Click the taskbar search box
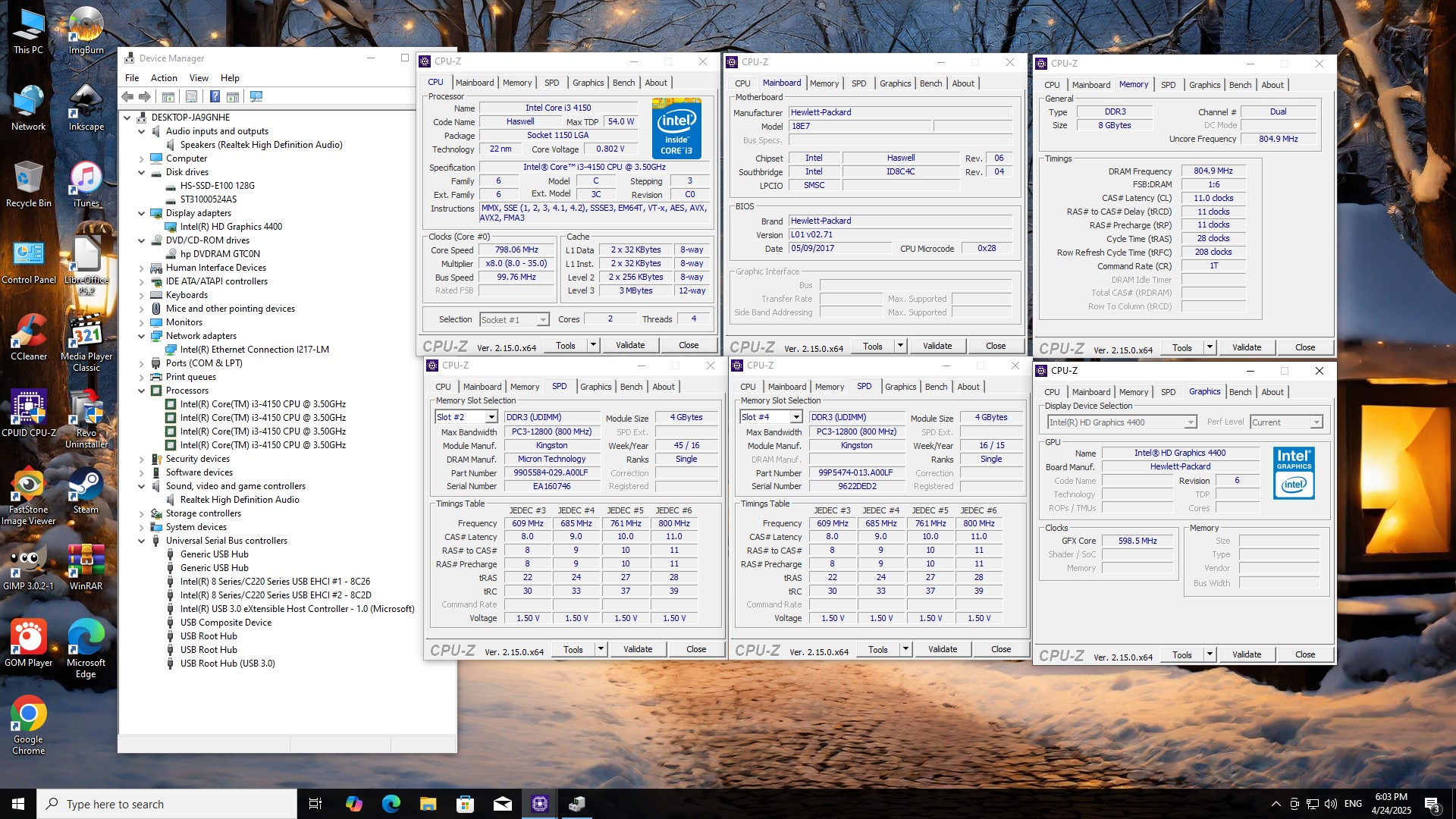 click(167, 804)
